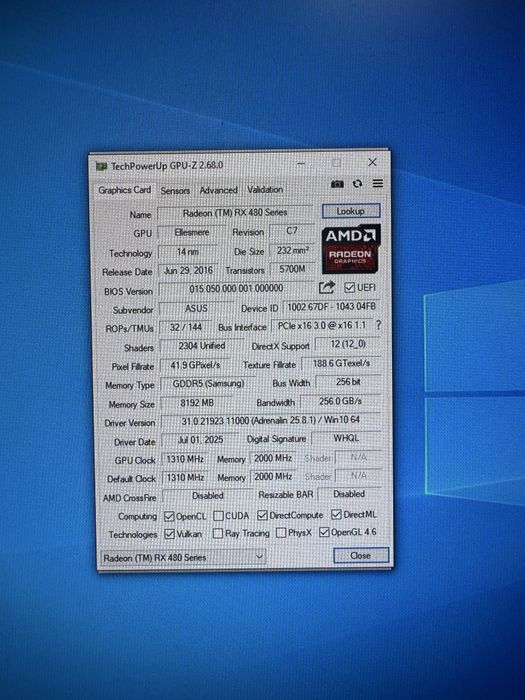The width and height of the screenshot is (525, 700).
Task: Open the Radeon RX 480 Series GPU dropdown
Action: pyautogui.click(x=183, y=557)
